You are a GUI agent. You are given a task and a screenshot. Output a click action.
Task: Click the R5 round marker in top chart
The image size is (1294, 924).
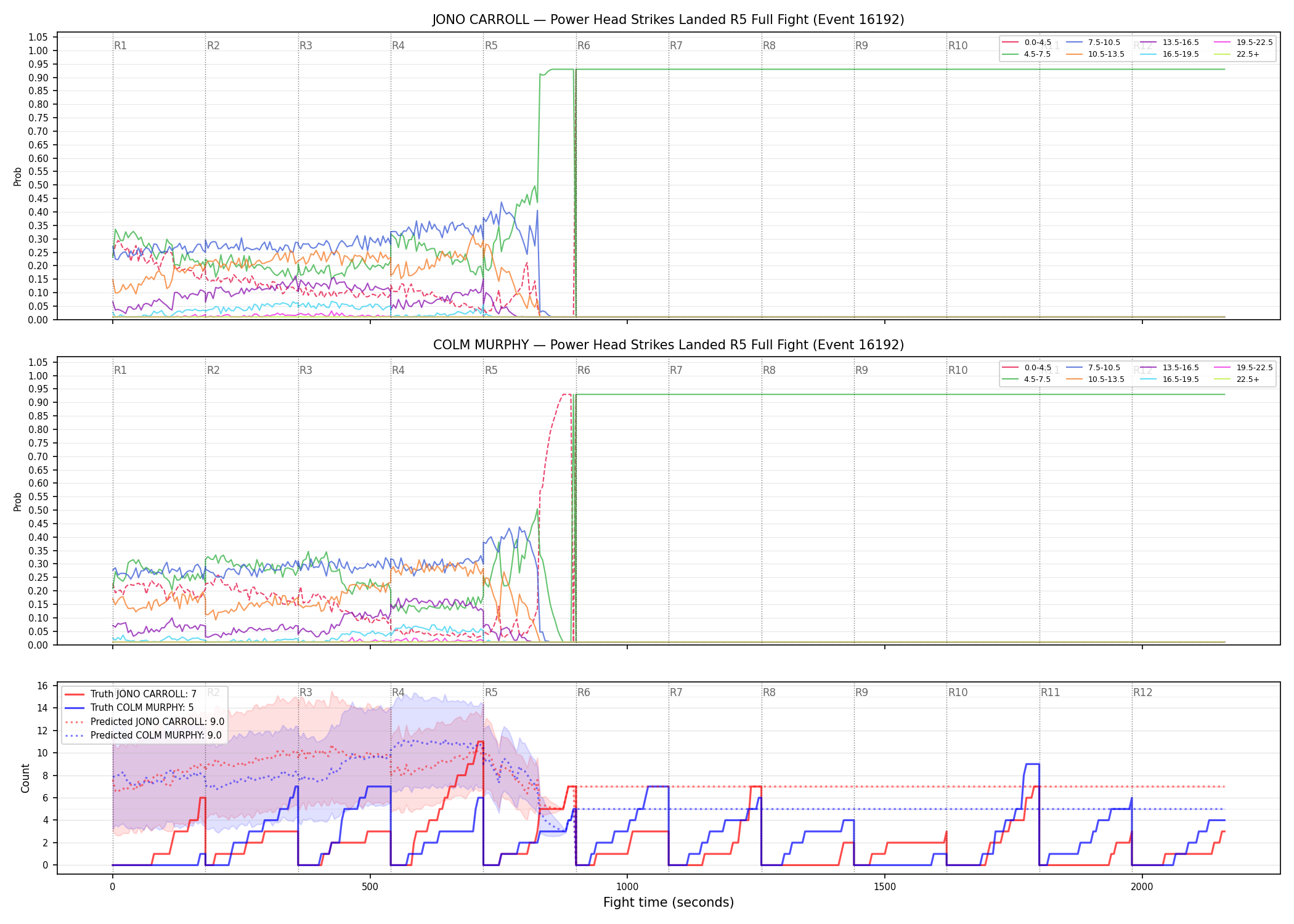click(x=491, y=46)
